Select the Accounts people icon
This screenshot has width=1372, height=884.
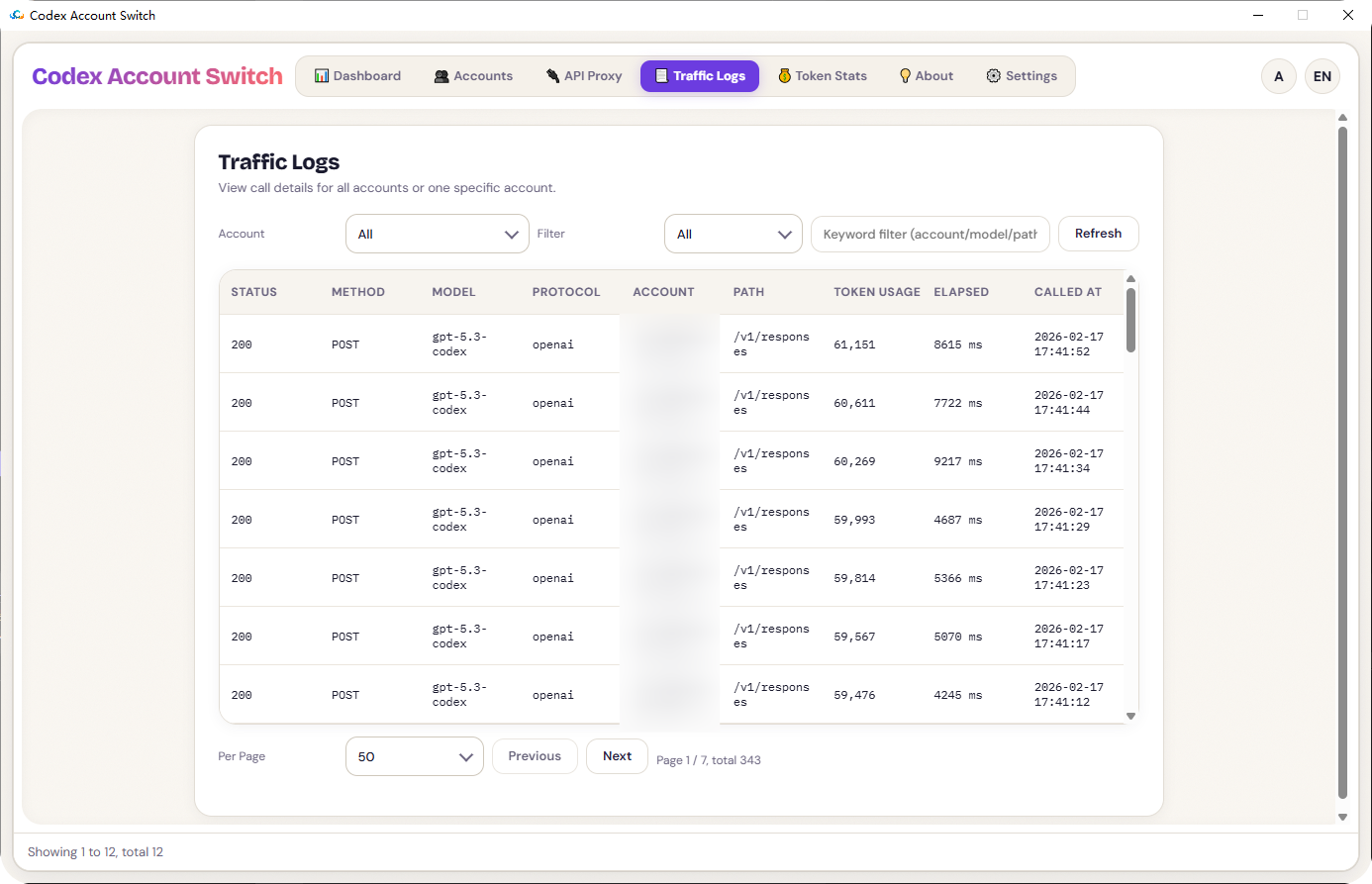click(x=441, y=75)
